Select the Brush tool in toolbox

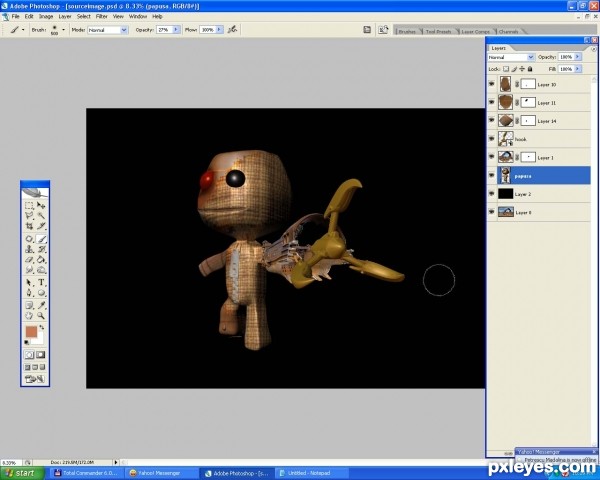41,239
